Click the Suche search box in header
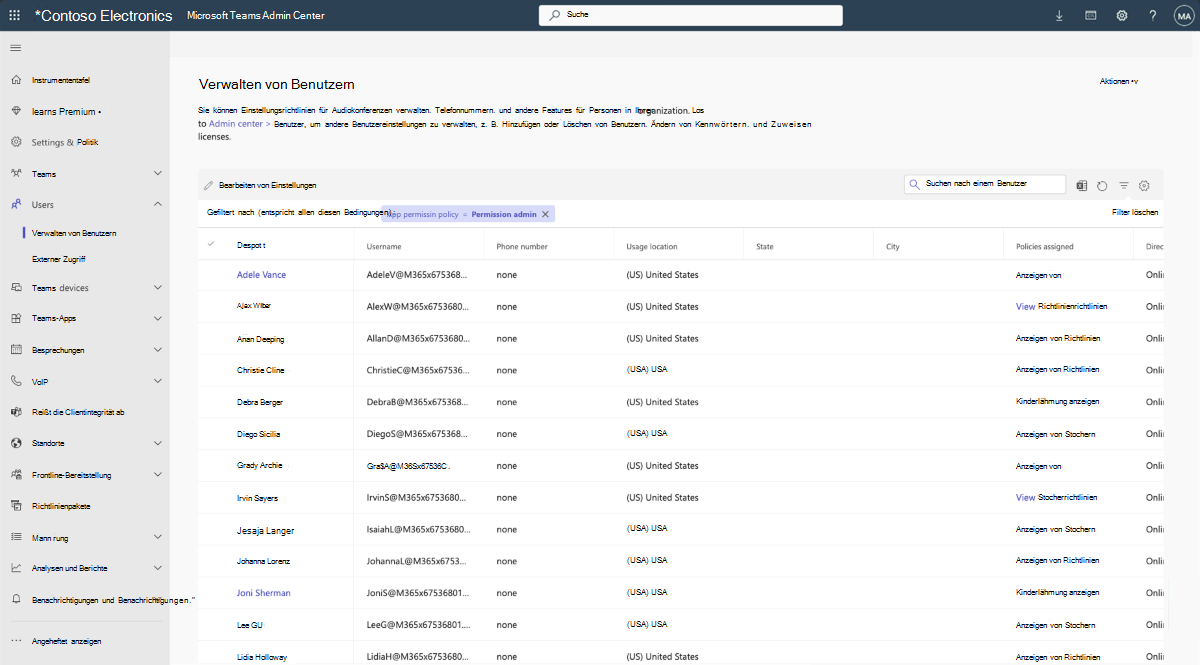Image resolution: width=1200 pixels, height=665 pixels. [690, 15]
